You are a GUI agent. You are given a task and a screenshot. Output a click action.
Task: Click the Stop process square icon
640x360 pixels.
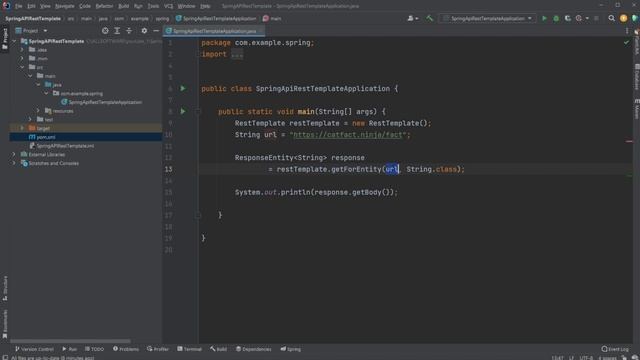[x=596, y=18]
